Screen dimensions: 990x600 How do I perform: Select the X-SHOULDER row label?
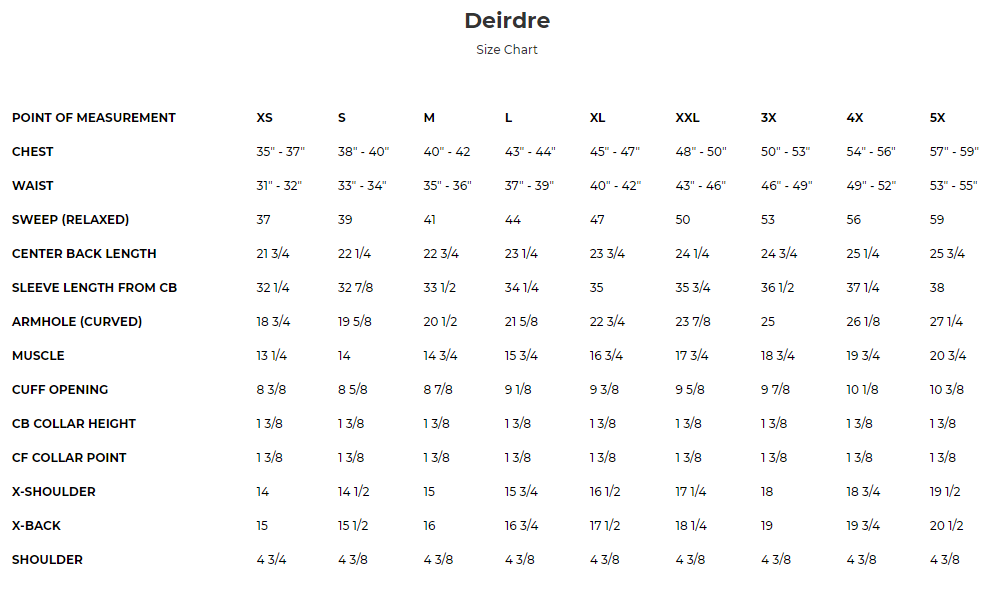pos(54,492)
